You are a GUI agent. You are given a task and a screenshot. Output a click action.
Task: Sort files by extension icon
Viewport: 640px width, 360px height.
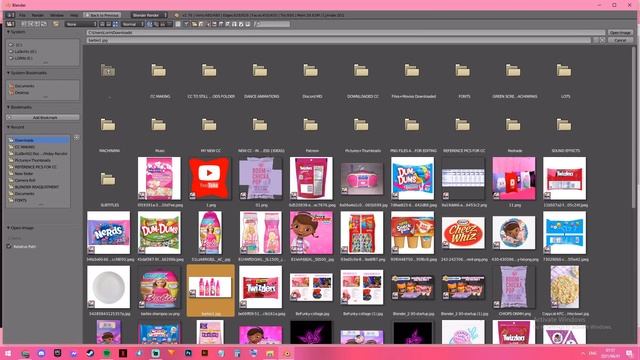click(156, 24)
